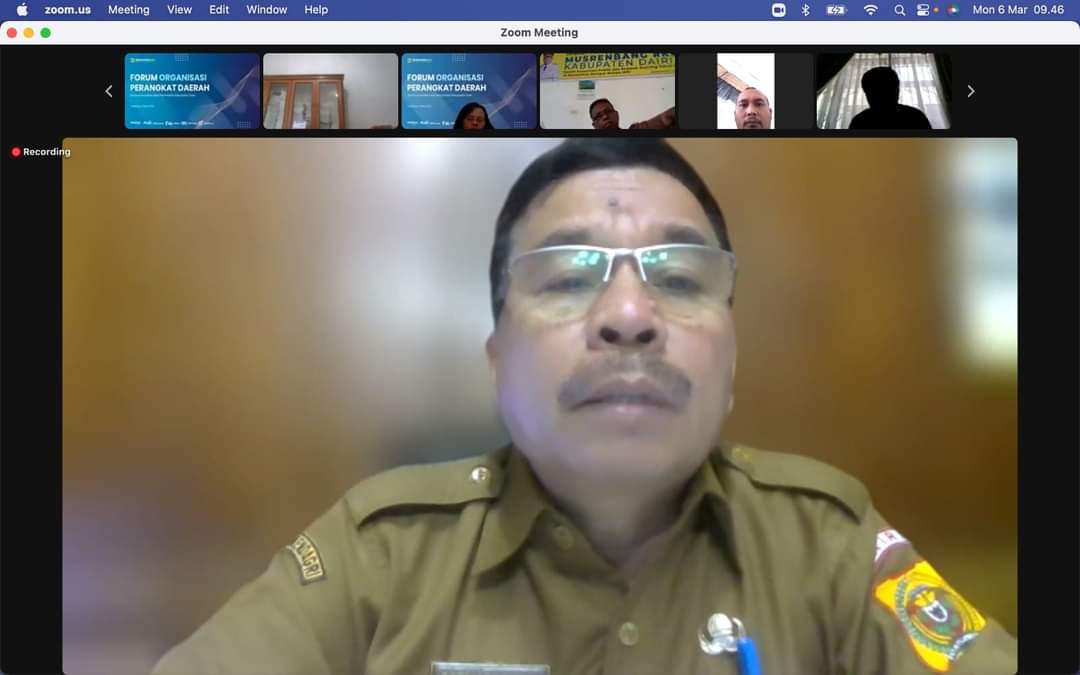
Task: Open the Edit menu
Action: coord(219,10)
